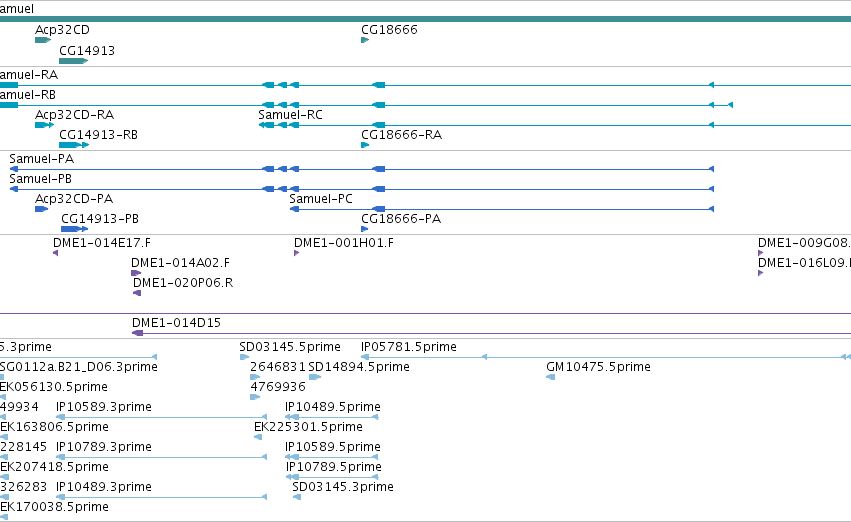Select SD14894.5prime EST

pos(359,367)
